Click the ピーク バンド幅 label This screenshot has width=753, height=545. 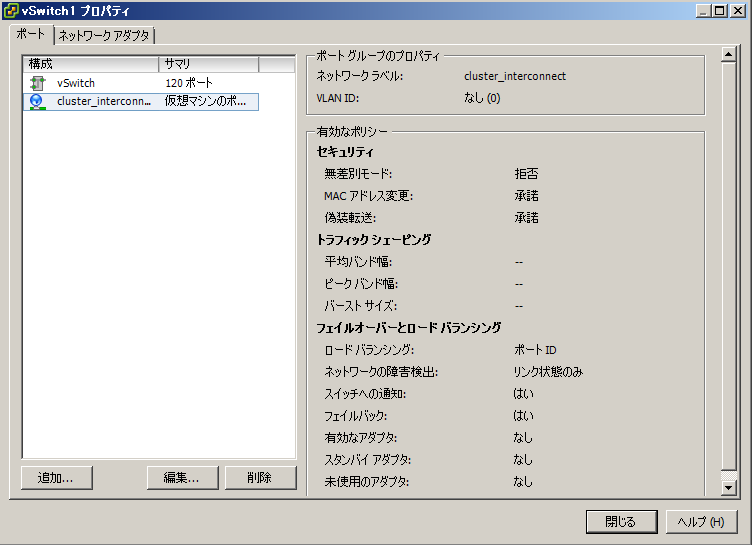pyautogui.click(x=361, y=284)
